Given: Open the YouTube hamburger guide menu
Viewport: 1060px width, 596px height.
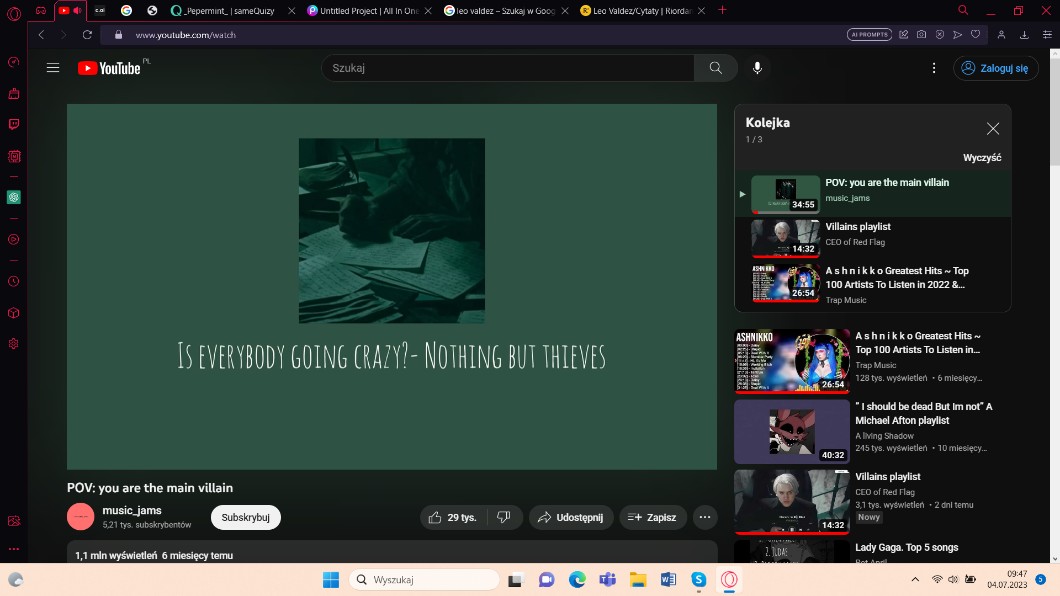Looking at the screenshot, I should (x=53, y=68).
